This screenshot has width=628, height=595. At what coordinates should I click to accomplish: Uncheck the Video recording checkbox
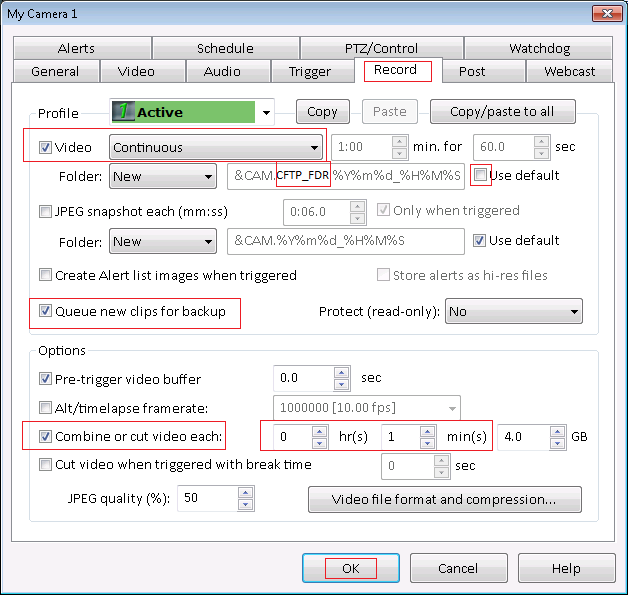pos(45,147)
